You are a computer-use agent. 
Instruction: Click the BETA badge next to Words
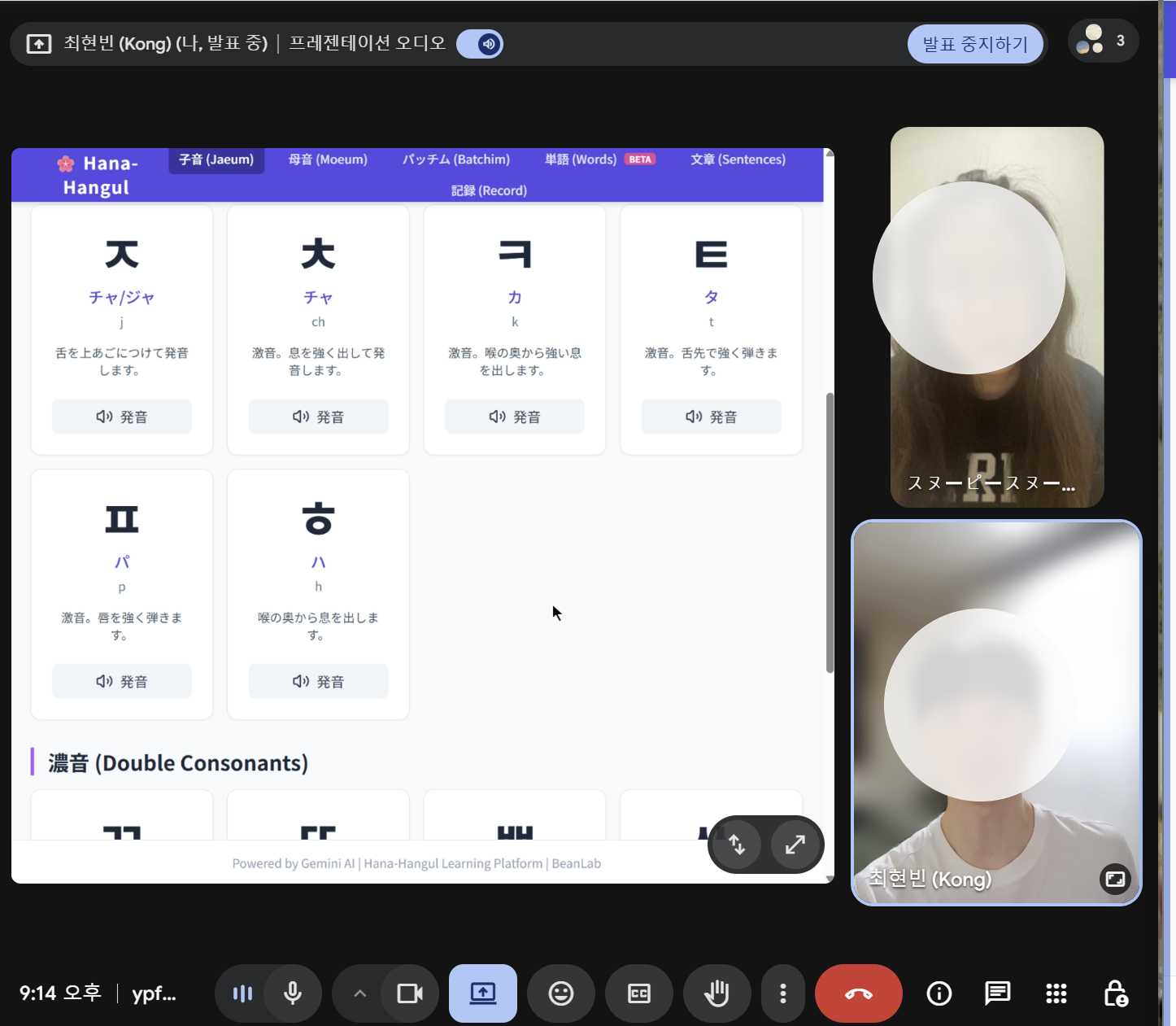tap(640, 159)
